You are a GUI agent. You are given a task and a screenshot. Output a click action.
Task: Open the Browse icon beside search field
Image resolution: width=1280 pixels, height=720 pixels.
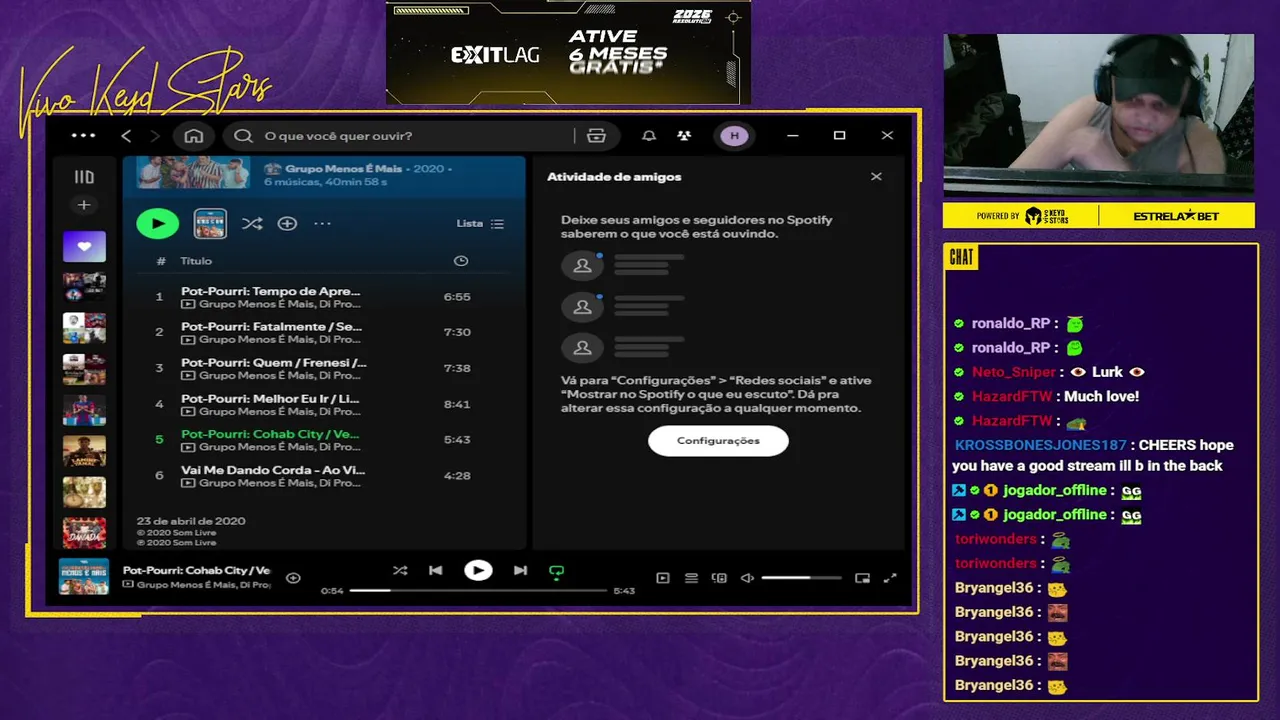point(597,136)
